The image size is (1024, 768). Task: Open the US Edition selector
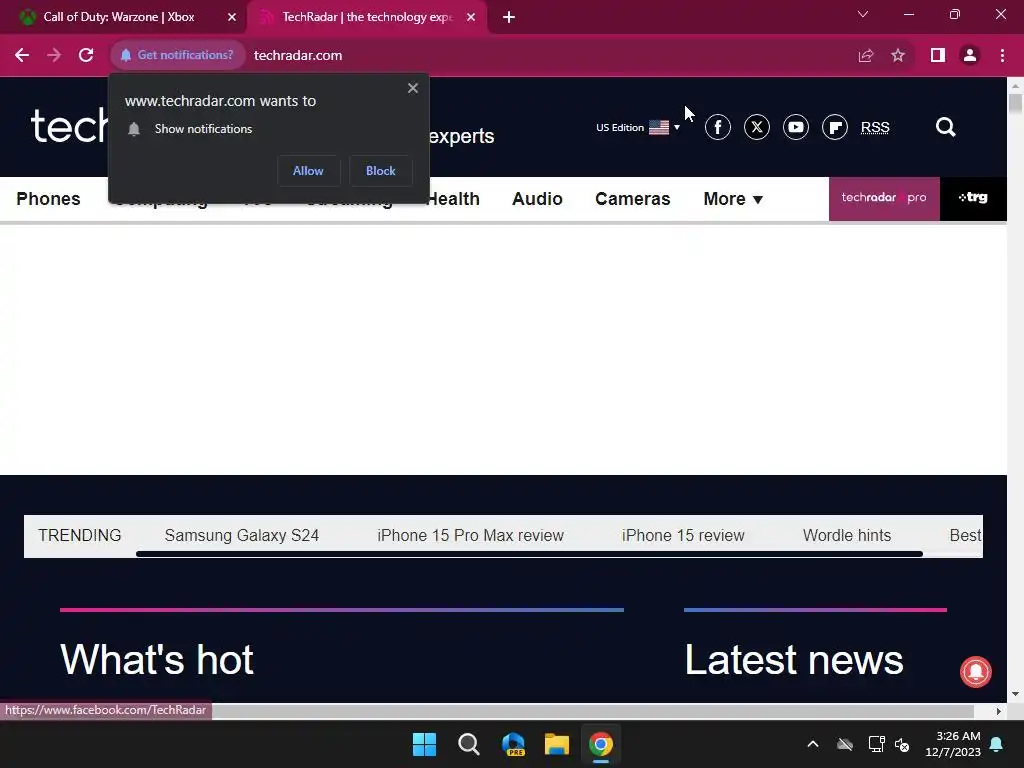(x=638, y=127)
